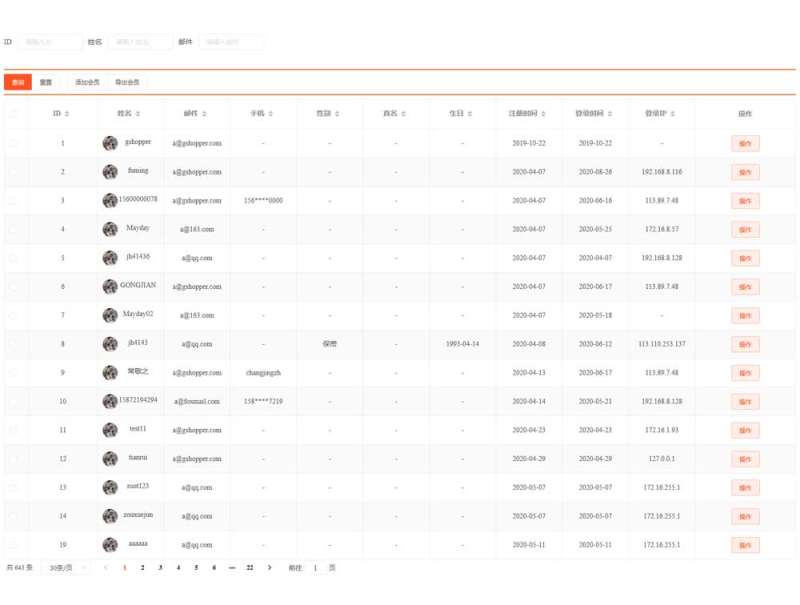Open 操作 dropdown for Mayday02 row

coord(745,316)
